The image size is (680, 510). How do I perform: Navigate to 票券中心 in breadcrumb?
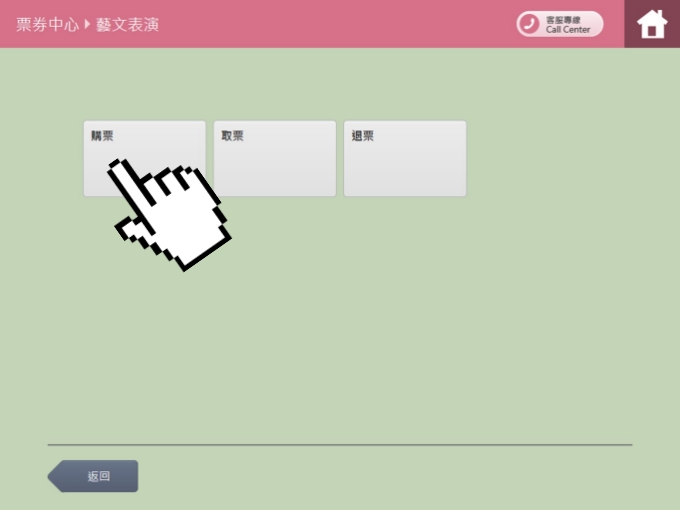pyautogui.click(x=47, y=24)
